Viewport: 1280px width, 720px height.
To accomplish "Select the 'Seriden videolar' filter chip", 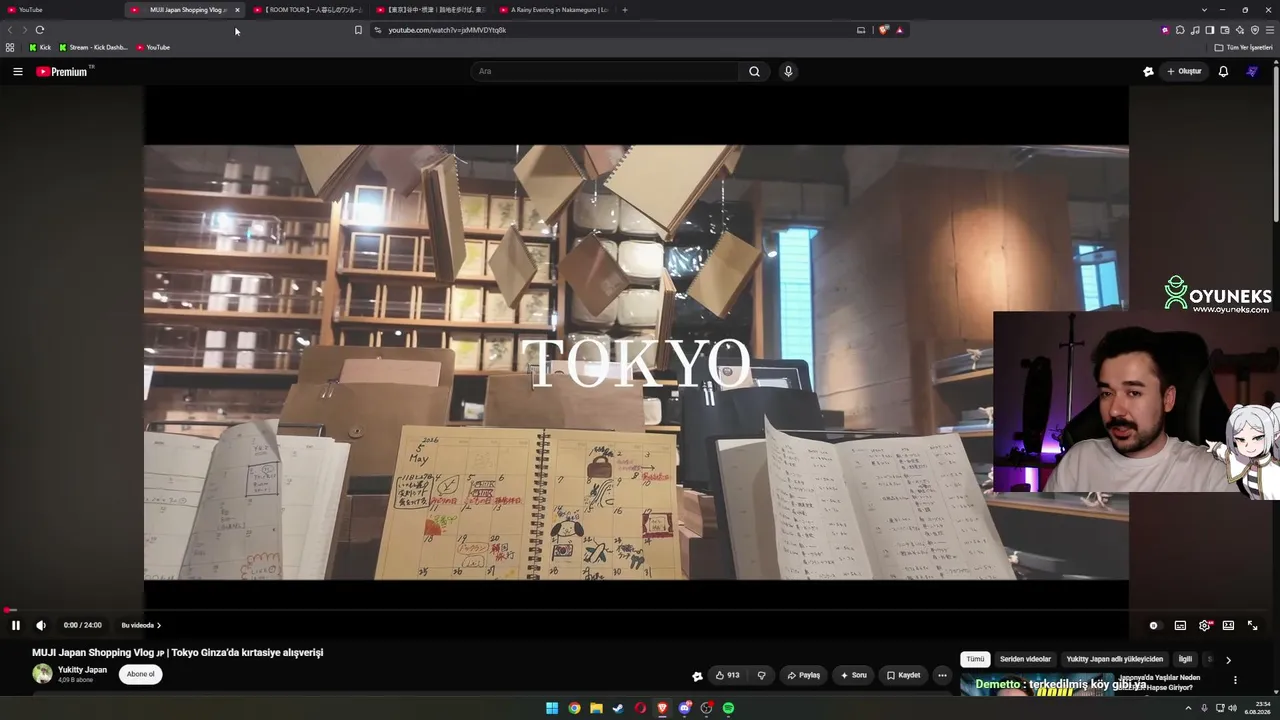I will click(x=1025, y=659).
